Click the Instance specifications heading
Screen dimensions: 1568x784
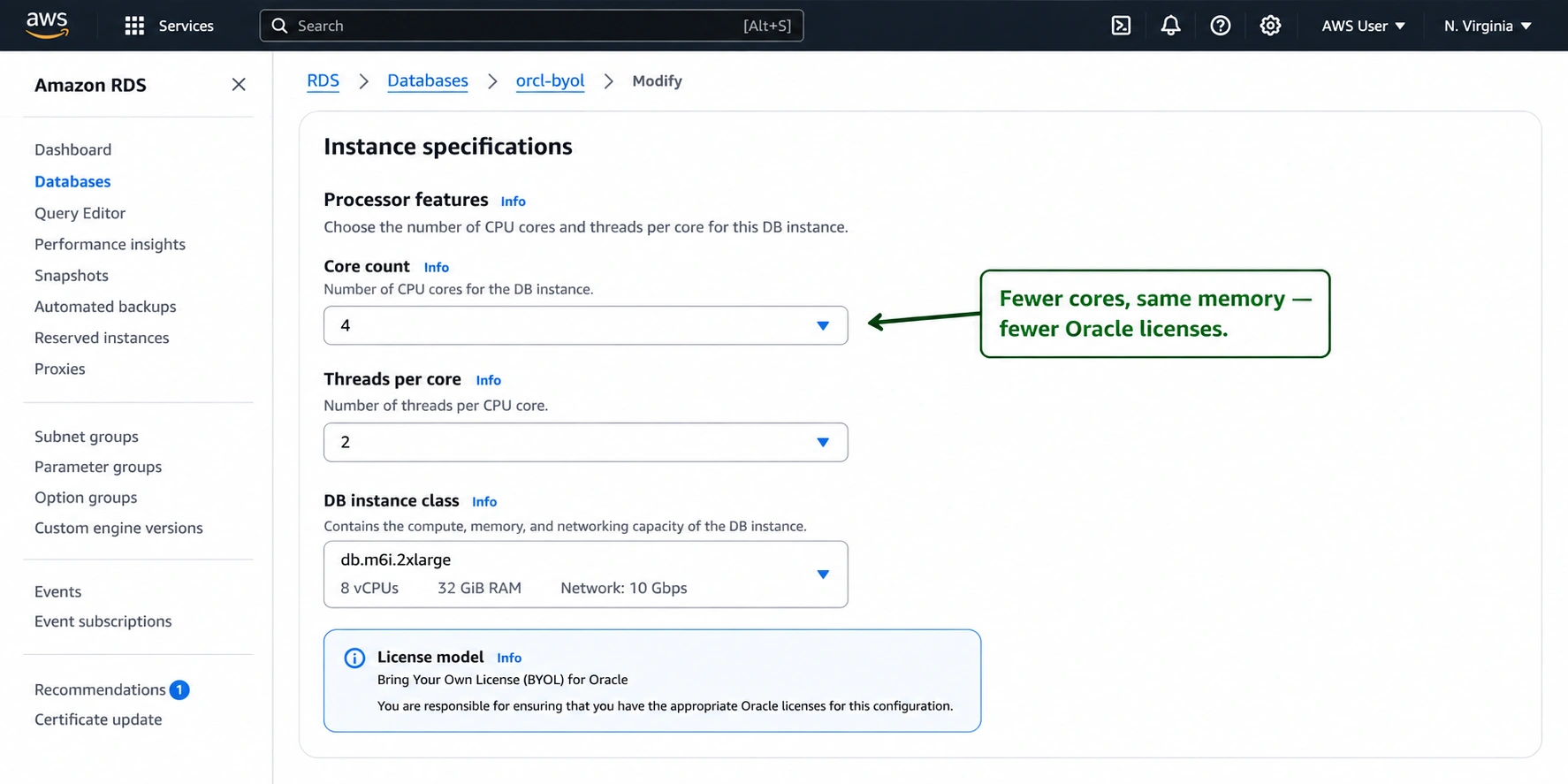tap(448, 146)
